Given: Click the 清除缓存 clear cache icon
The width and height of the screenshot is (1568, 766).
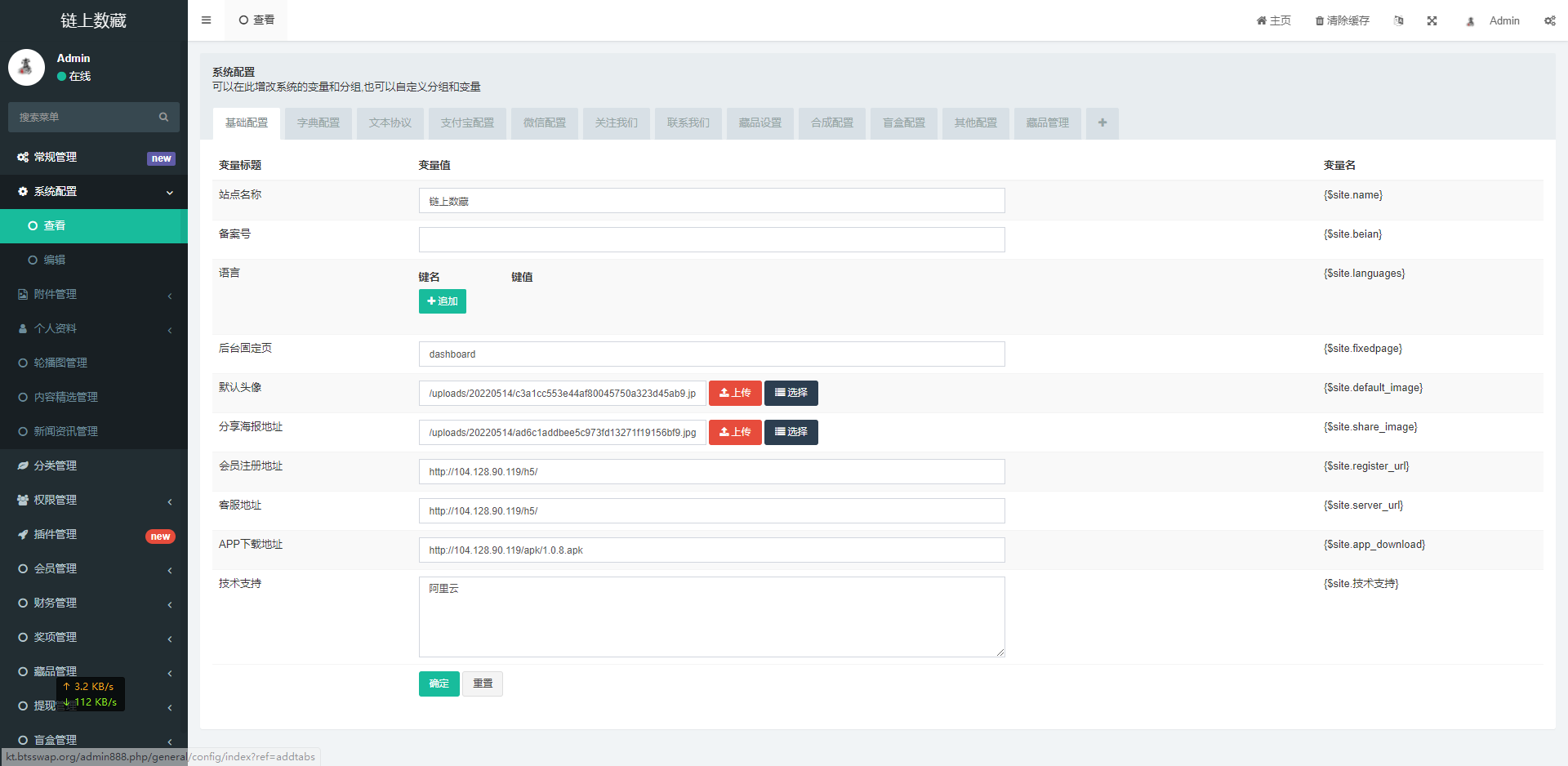Looking at the screenshot, I should tap(1342, 20).
